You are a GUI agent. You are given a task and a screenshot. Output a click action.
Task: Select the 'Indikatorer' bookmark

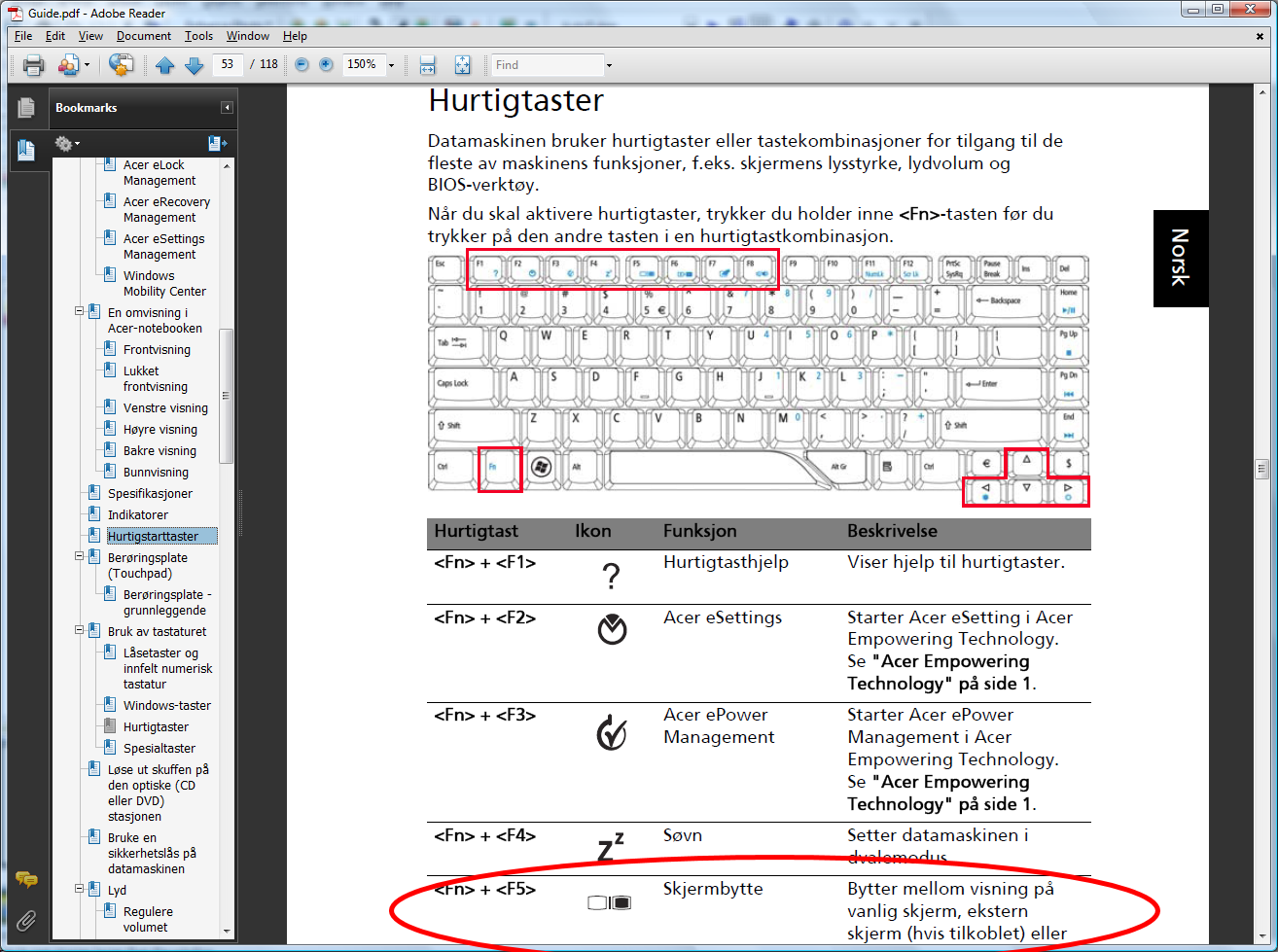[x=138, y=515]
